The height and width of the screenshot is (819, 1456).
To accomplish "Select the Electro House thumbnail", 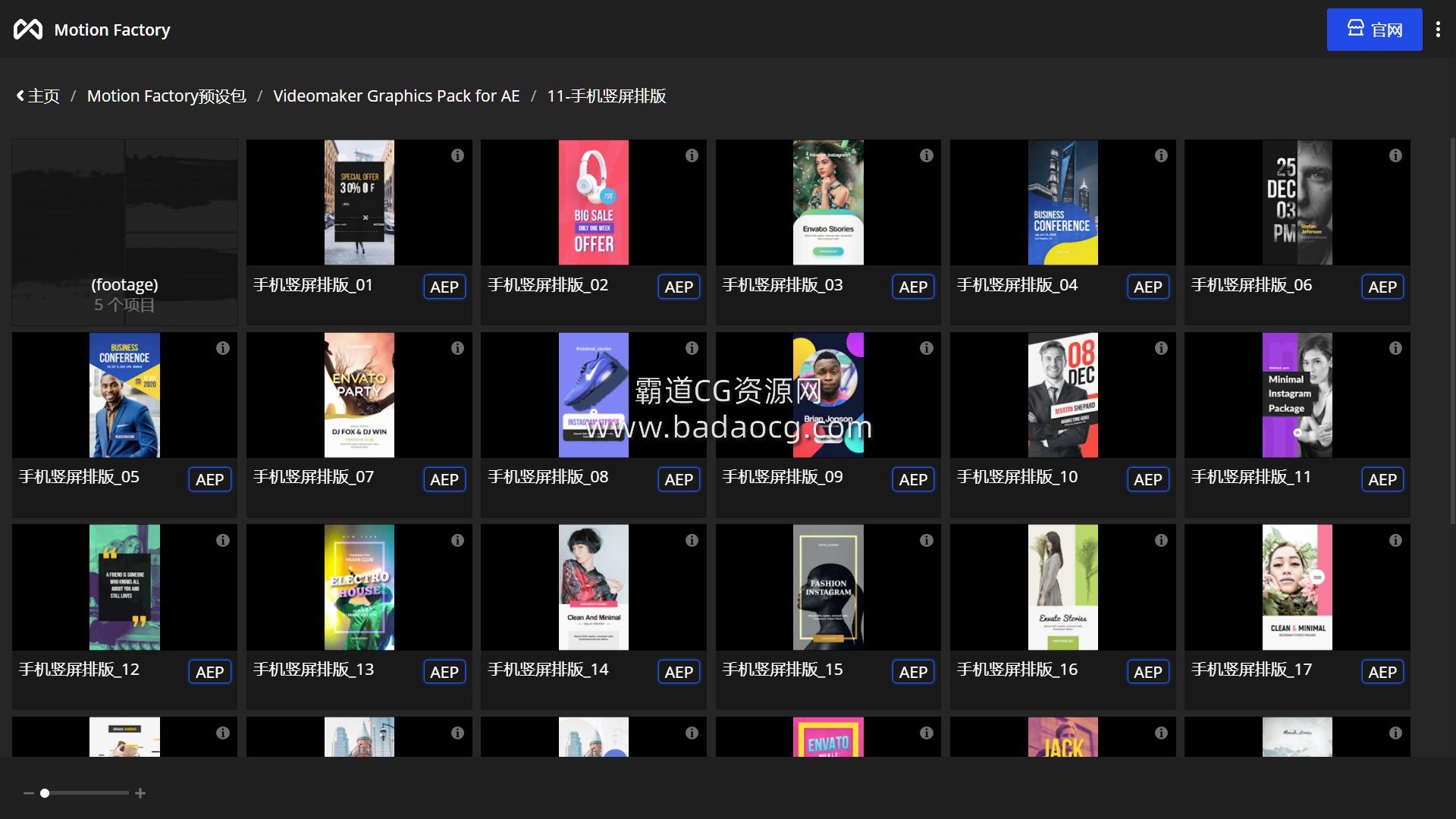I will tap(359, 588).
